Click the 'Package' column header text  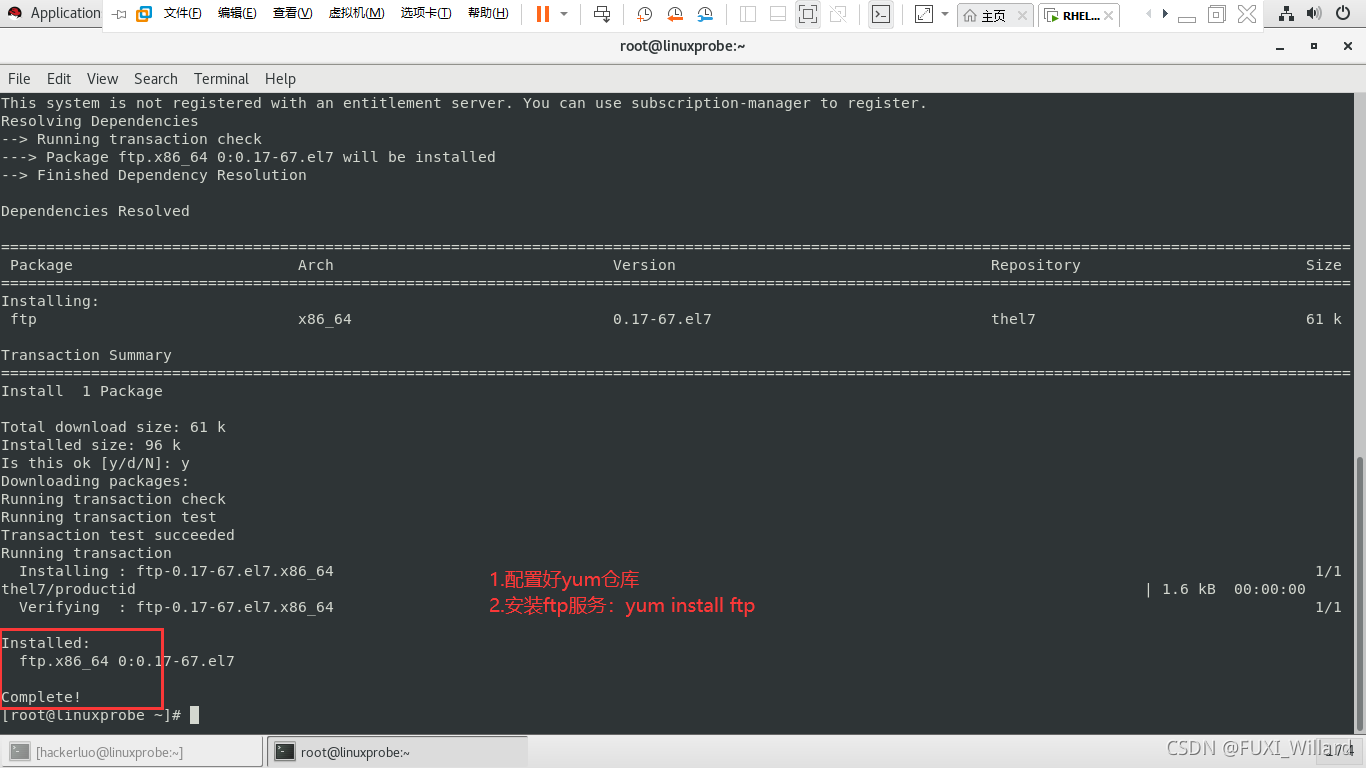coord(41,265)
